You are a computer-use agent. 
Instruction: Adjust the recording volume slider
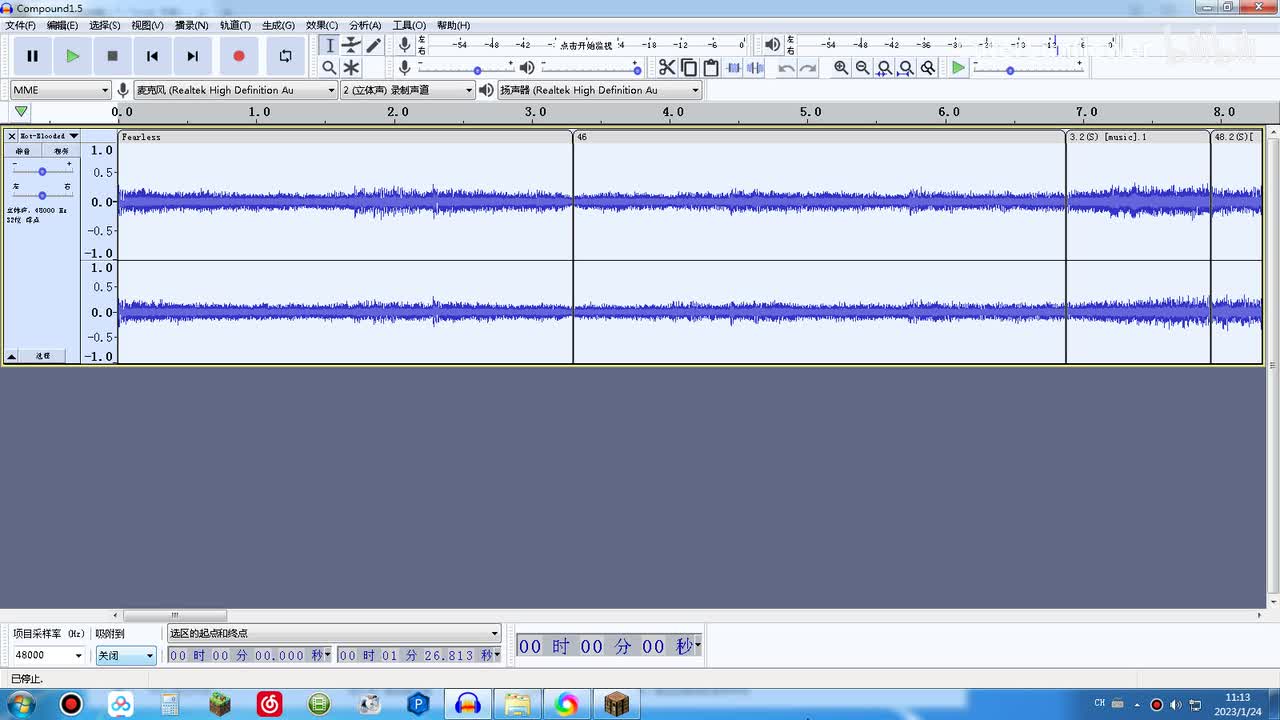(477, 69)
